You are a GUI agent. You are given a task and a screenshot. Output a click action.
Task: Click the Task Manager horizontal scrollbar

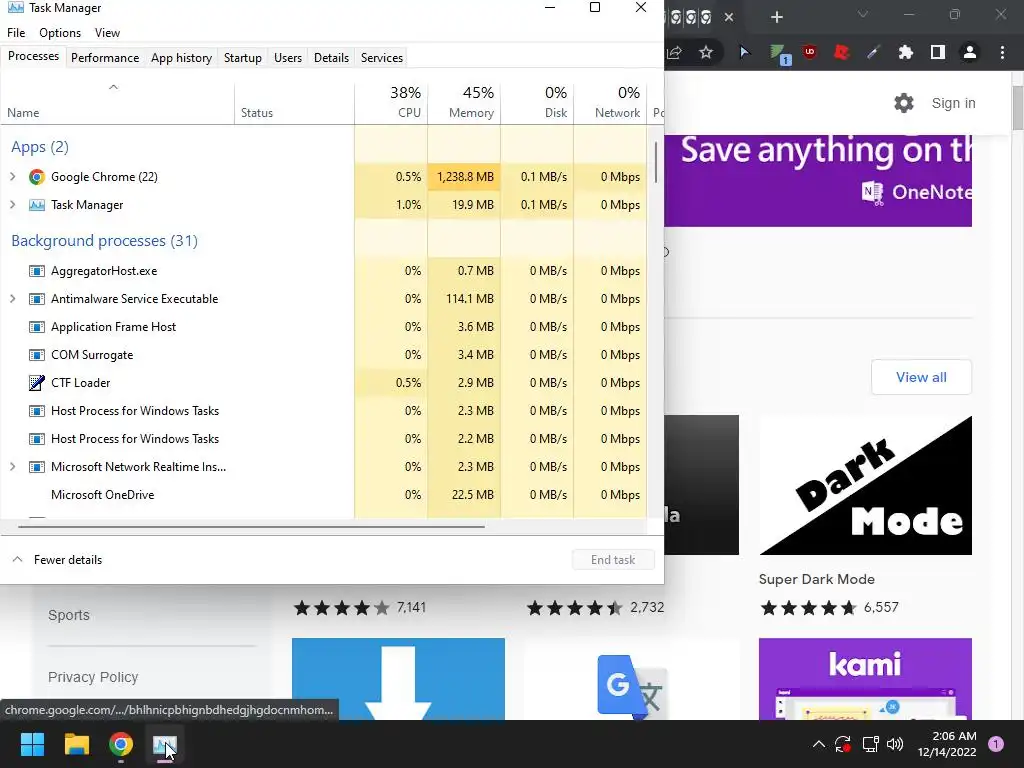click(x=251, y=526)
